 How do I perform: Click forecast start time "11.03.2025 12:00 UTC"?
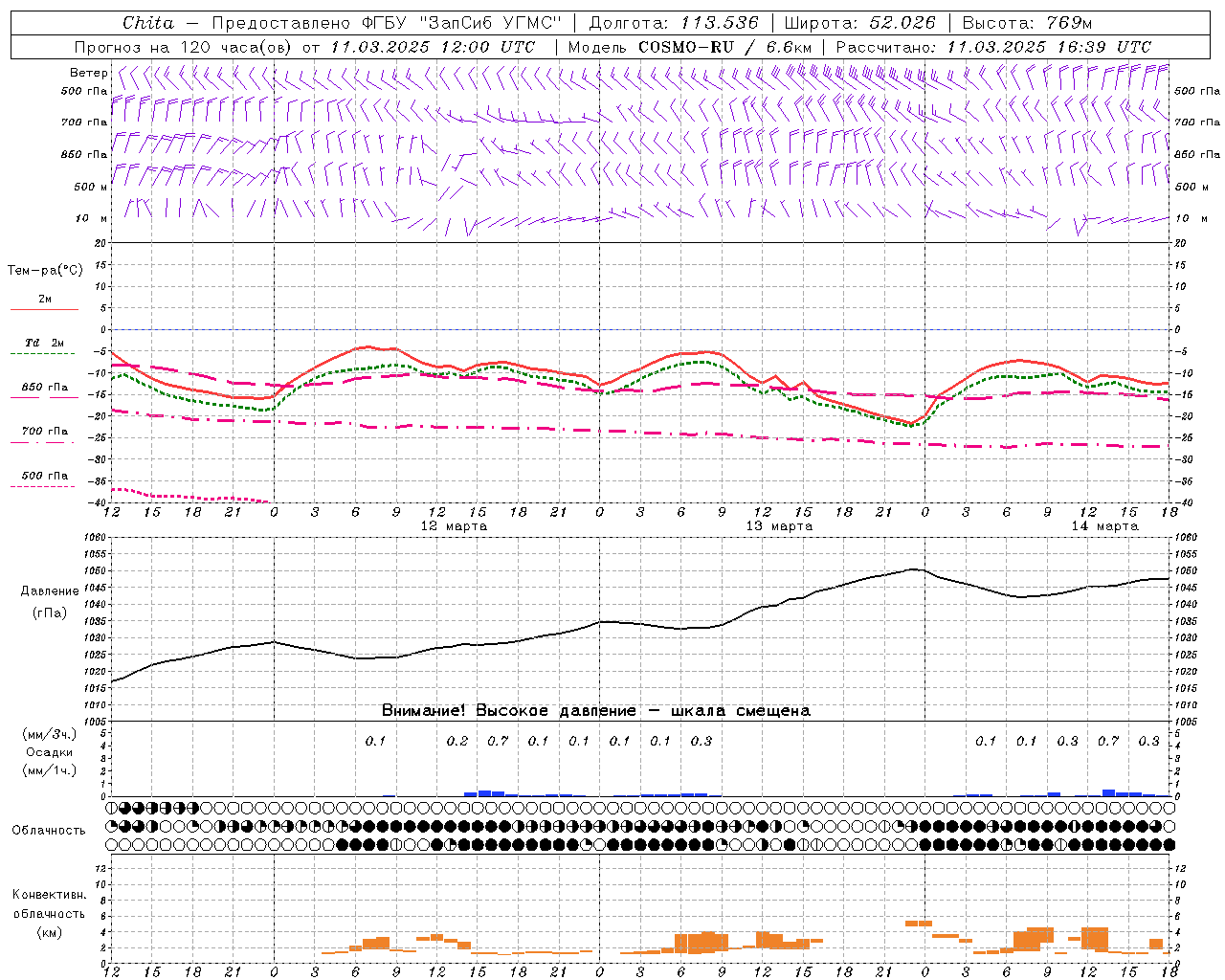coord(433,47)
